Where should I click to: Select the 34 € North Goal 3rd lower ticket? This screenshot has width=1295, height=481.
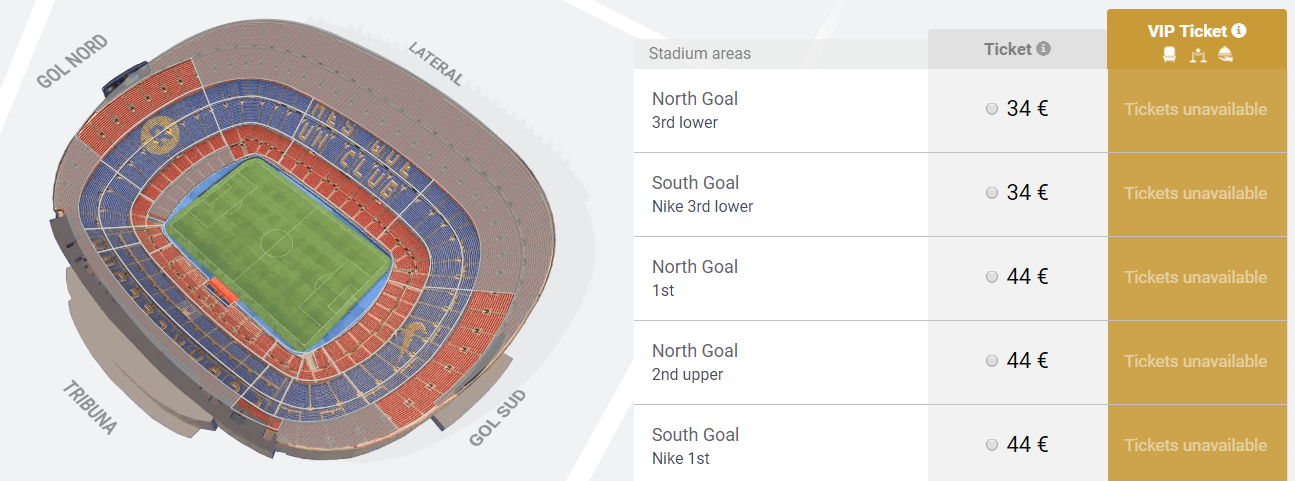[992, 109]
